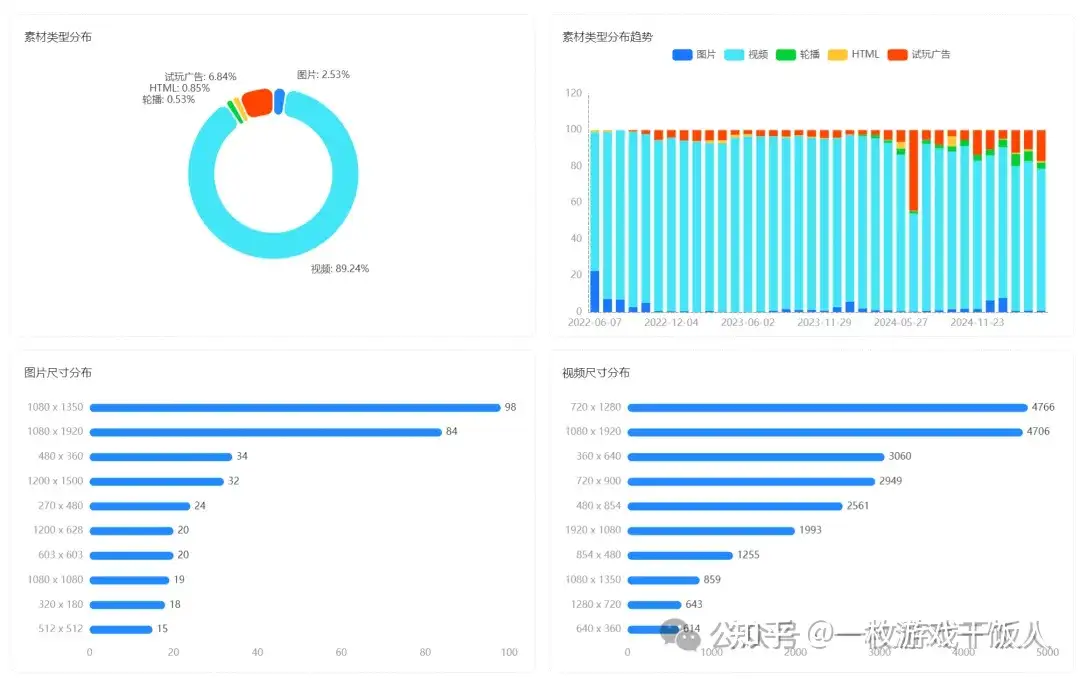Viewport: 1080px width, 679px height.
Task: Toggle the 图片 legend item
Action: 694,54
